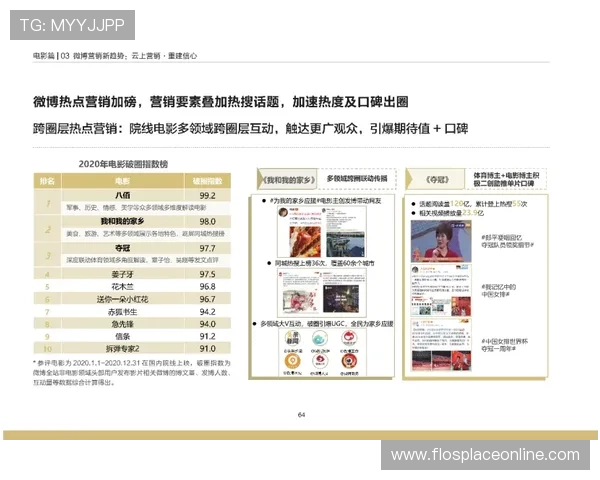
Task: Select the 急先锋 row
Action: point(132,324)
